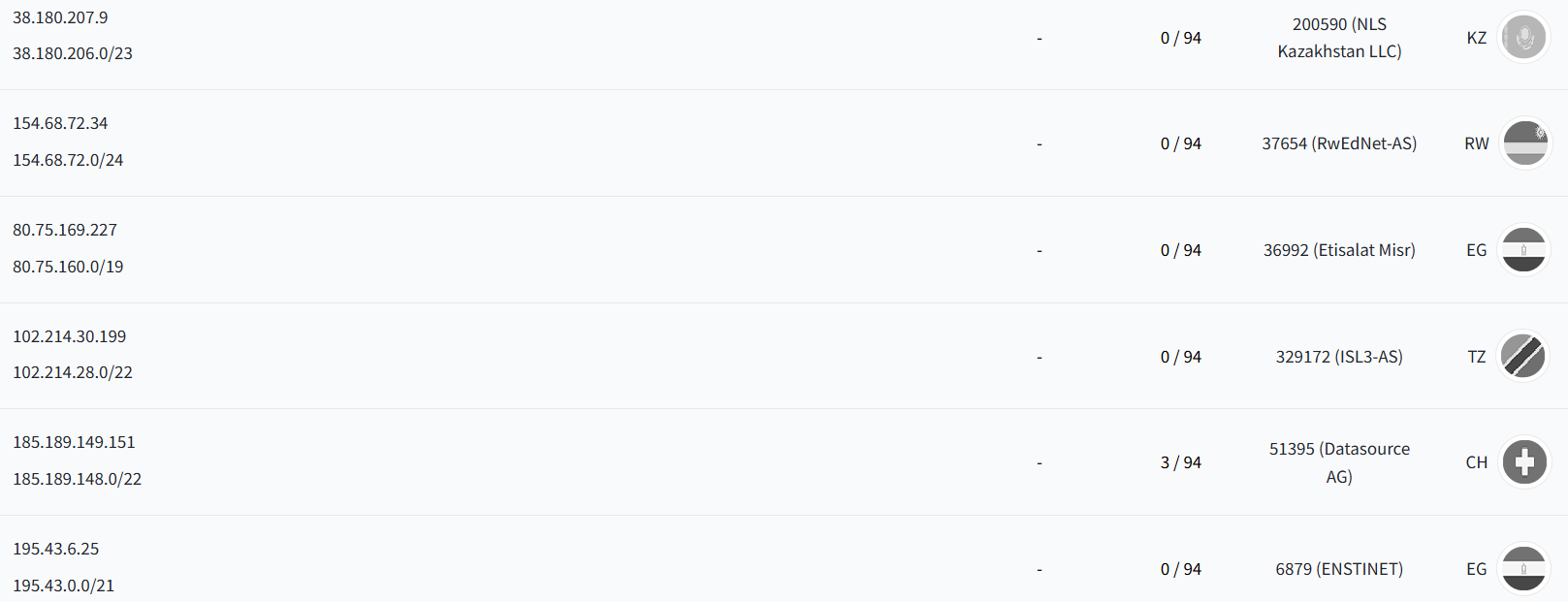The image size is (1568, 602).
Task: Open IP address 154.68.72.34
Action: tap(60, 123)
